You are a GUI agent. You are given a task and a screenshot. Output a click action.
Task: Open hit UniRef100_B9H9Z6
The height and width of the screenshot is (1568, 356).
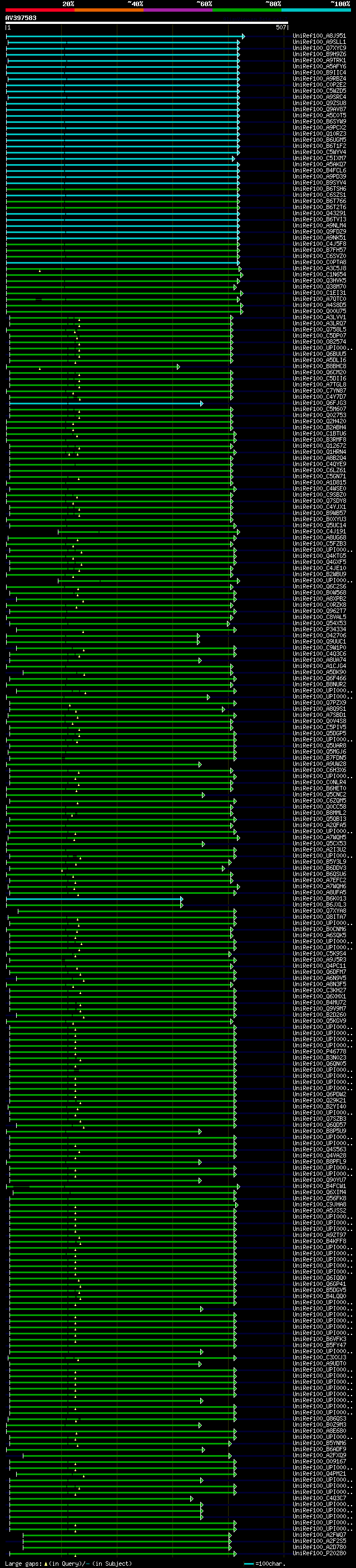coord(319,54)
